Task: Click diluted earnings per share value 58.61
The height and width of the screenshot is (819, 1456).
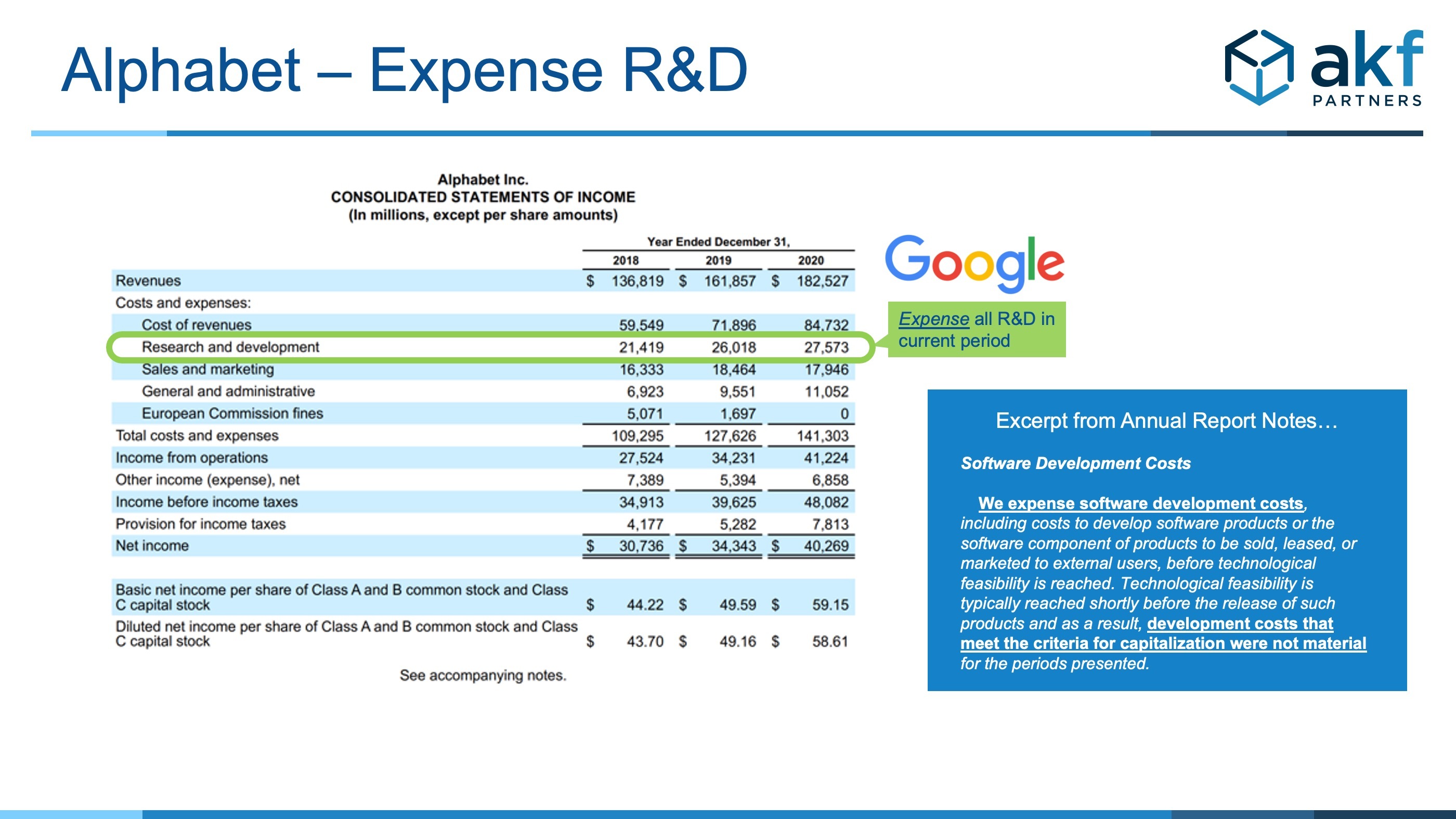Action: pyautogui.click(x=830, y=642)
